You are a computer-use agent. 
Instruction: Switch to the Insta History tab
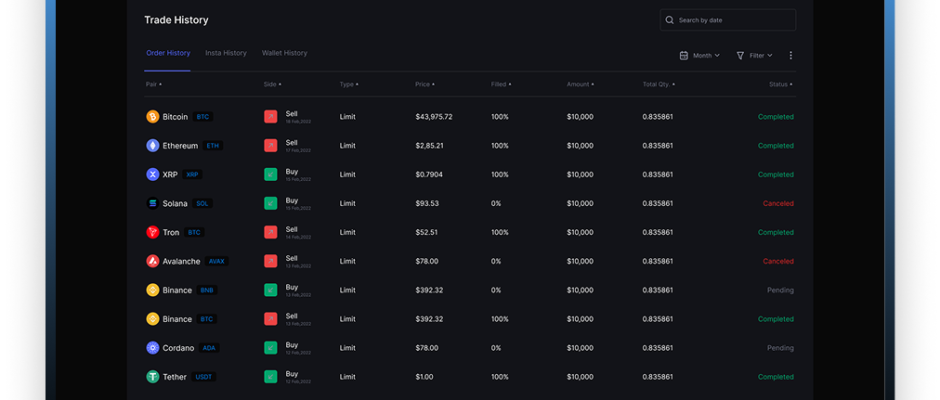tap(226, 53)
